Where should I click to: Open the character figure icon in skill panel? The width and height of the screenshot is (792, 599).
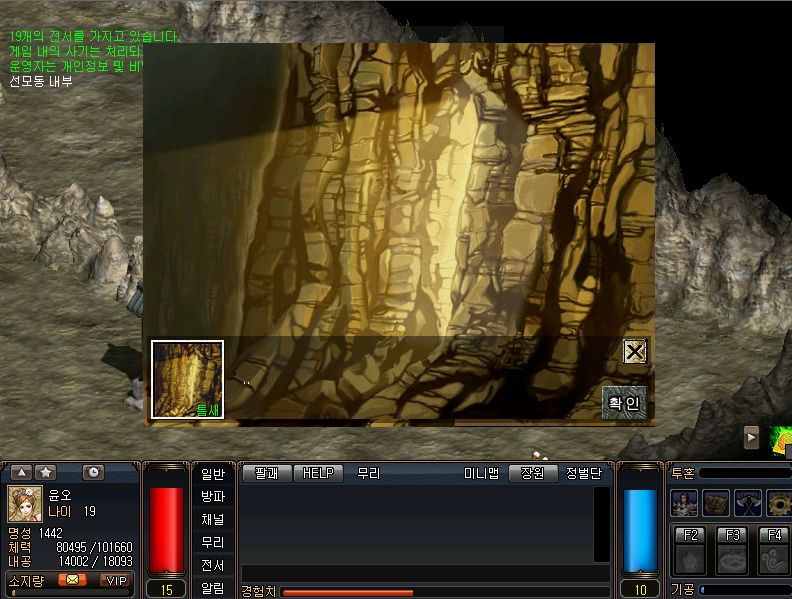[684, 503]
